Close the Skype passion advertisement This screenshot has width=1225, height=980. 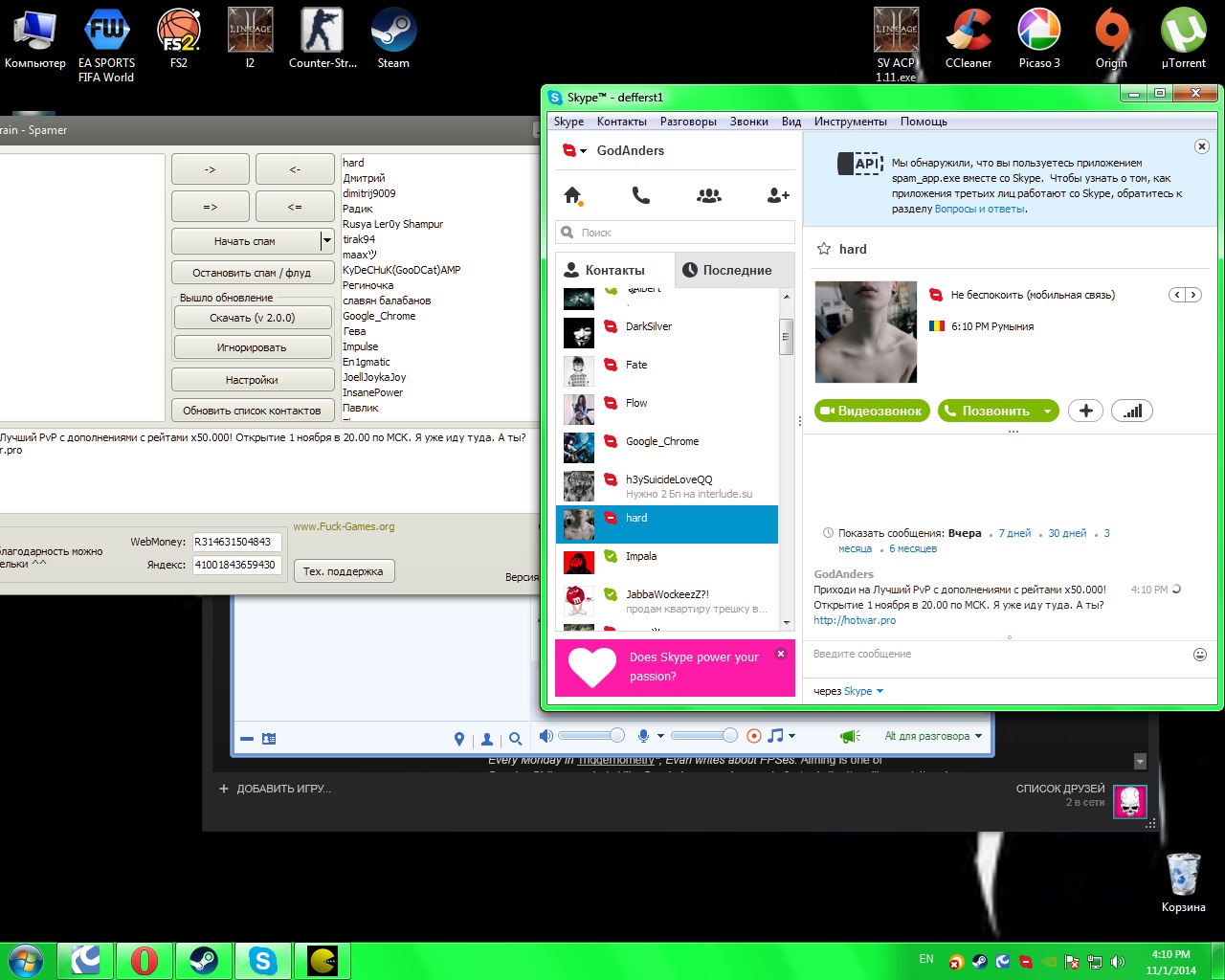pyautogui.click(x=781, y=654)
